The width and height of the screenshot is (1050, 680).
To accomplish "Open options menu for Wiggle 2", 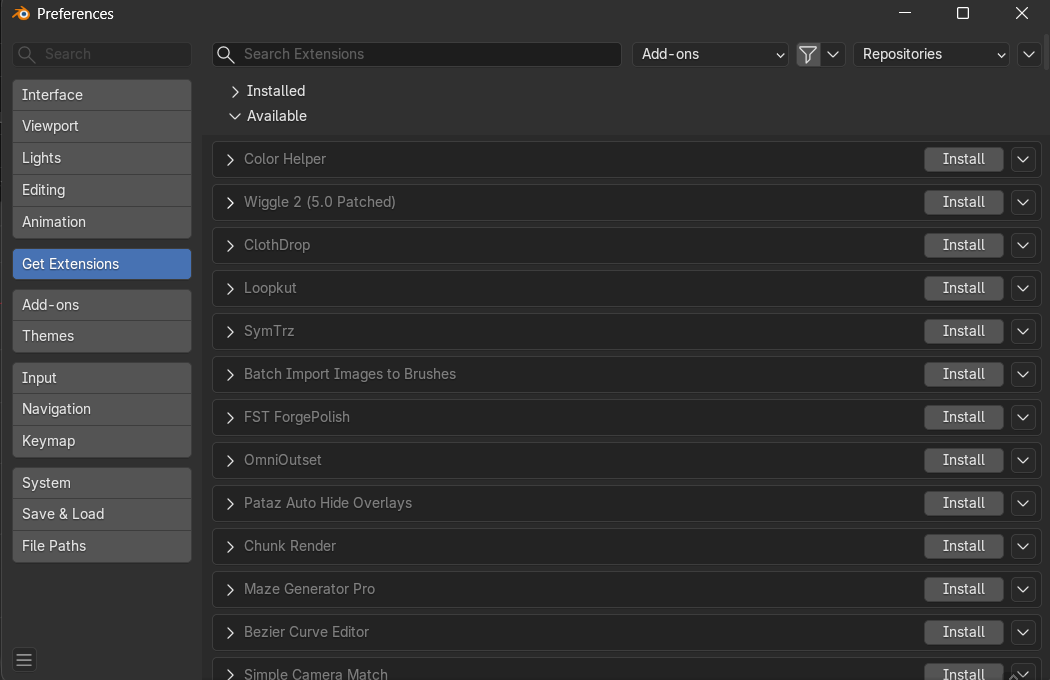I will (x=1023, y=202).
